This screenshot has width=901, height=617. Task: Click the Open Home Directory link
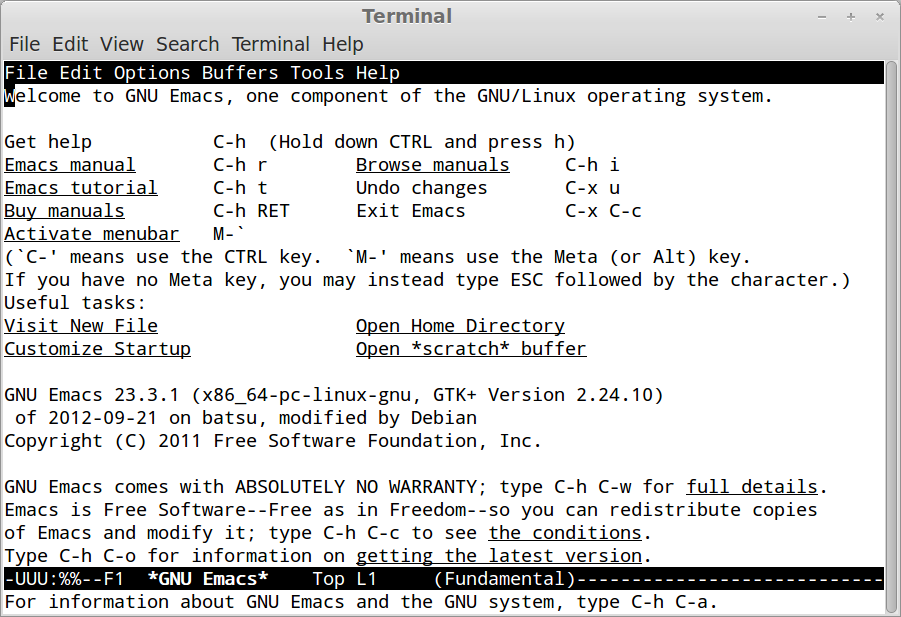(460, 326)
